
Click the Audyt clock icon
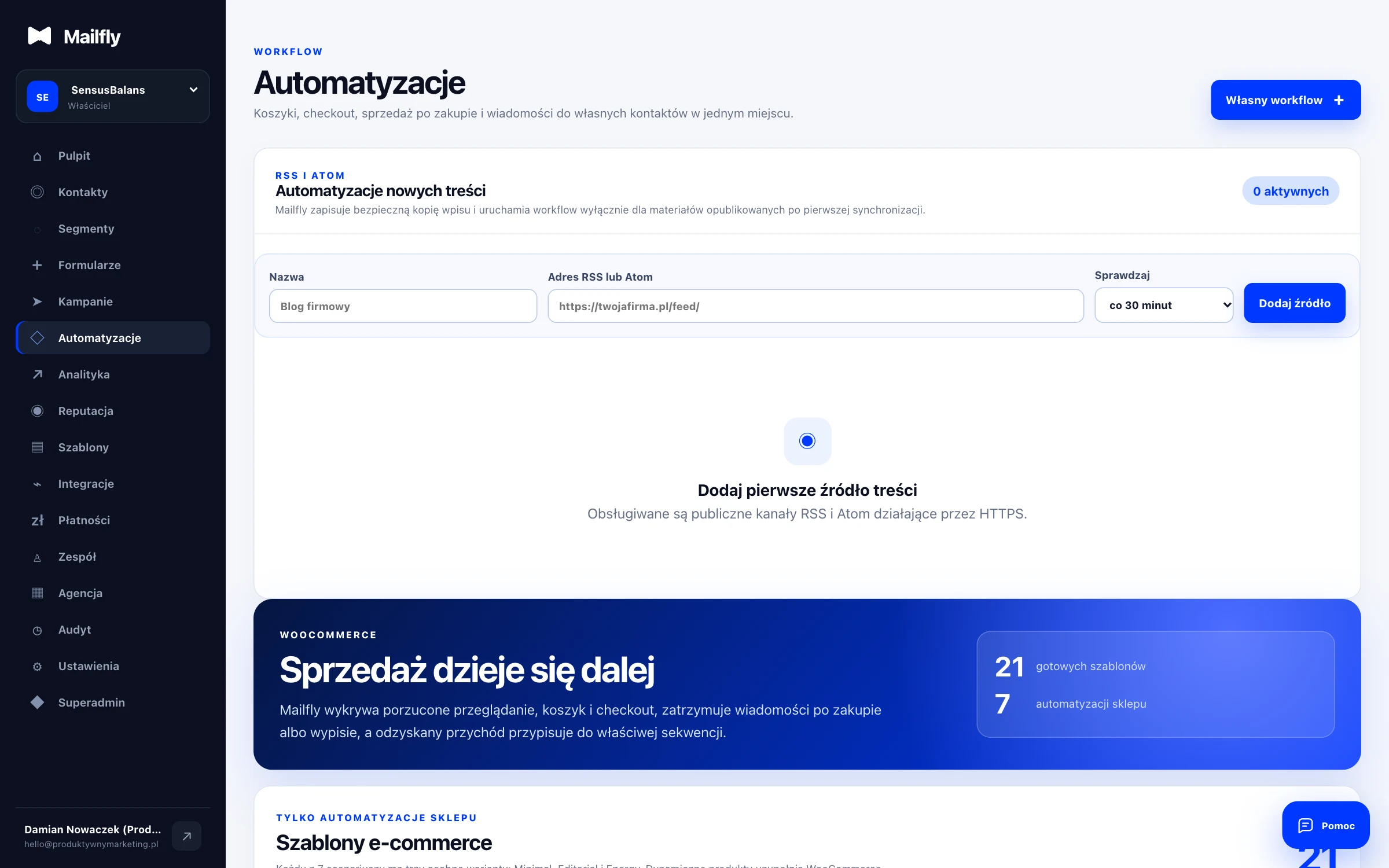pos(37,630)
